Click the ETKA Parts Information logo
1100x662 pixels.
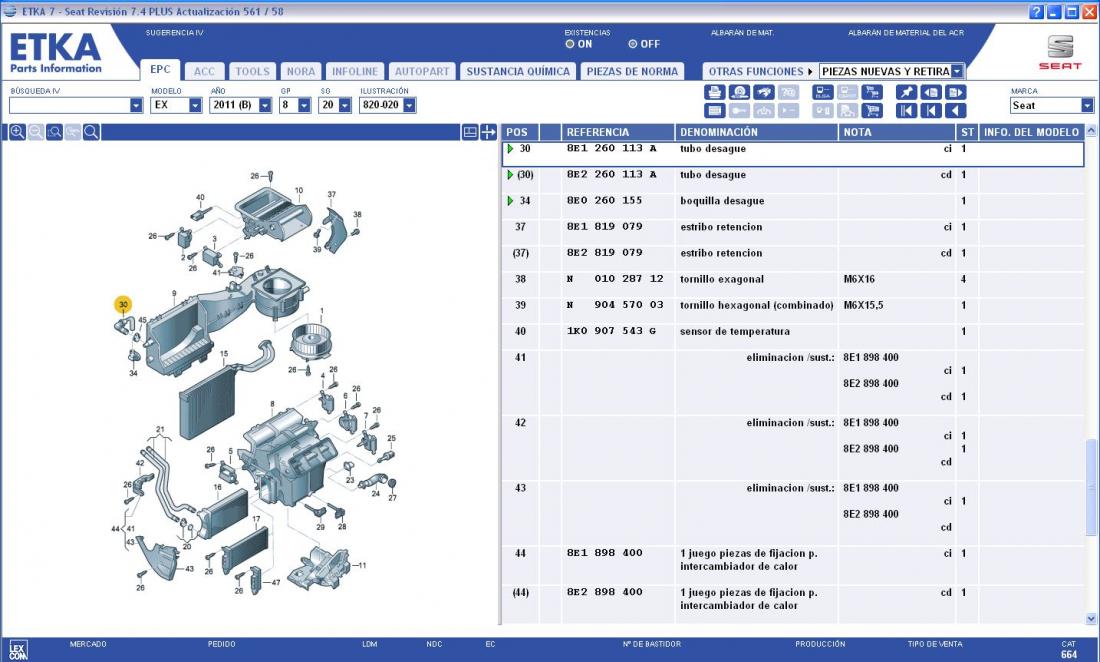(x=55, y=54)
